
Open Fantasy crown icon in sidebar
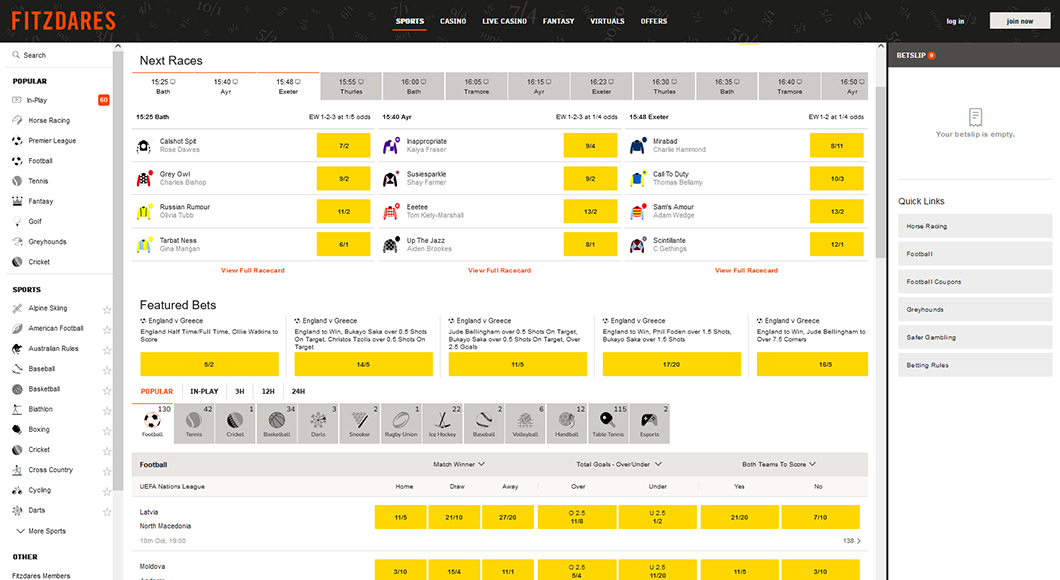[x=17, y=201]
